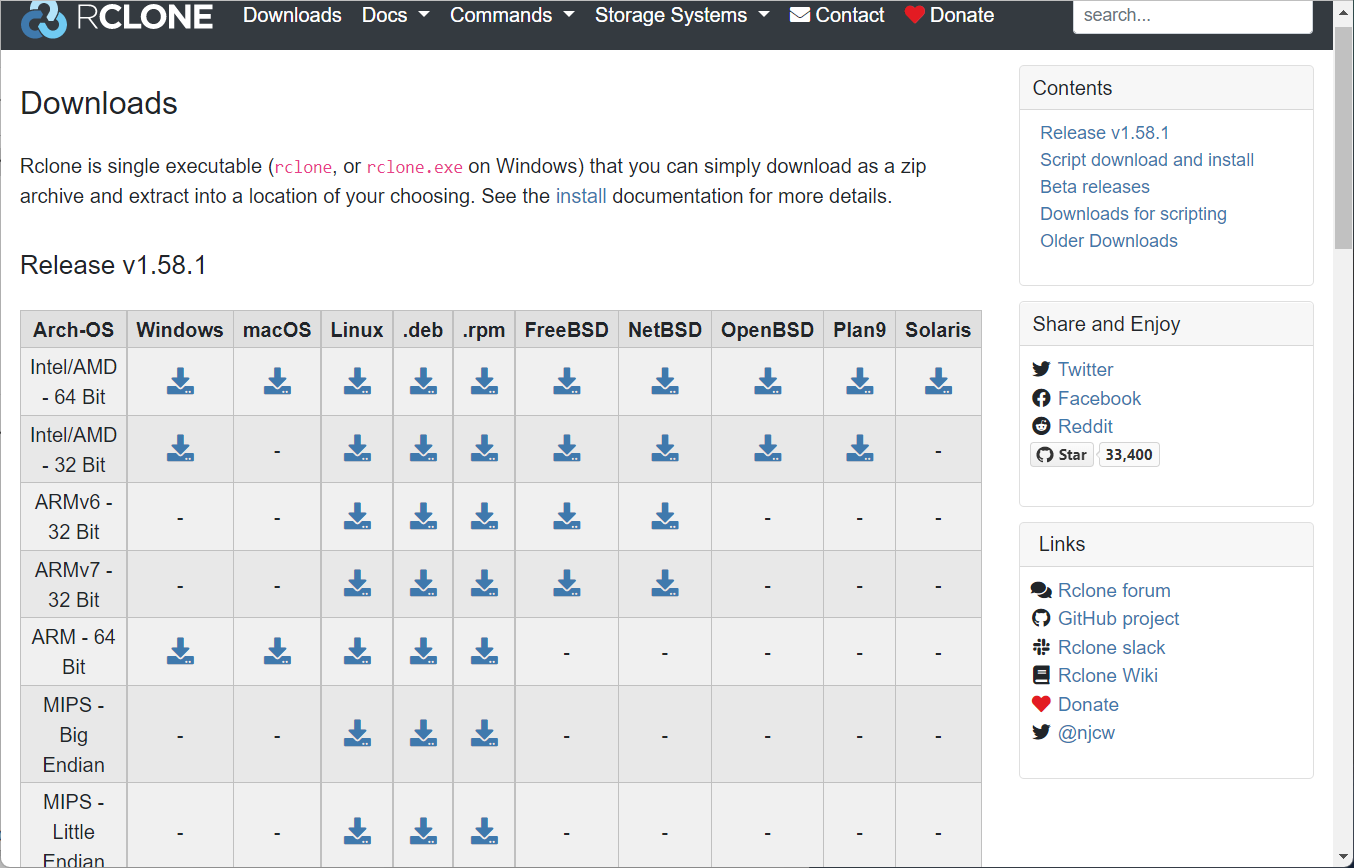This screenshot has width=1354, height=868.
Task: Download FreeBSD Intel/AMD 64 Bit build
Action: coord(567,381)
